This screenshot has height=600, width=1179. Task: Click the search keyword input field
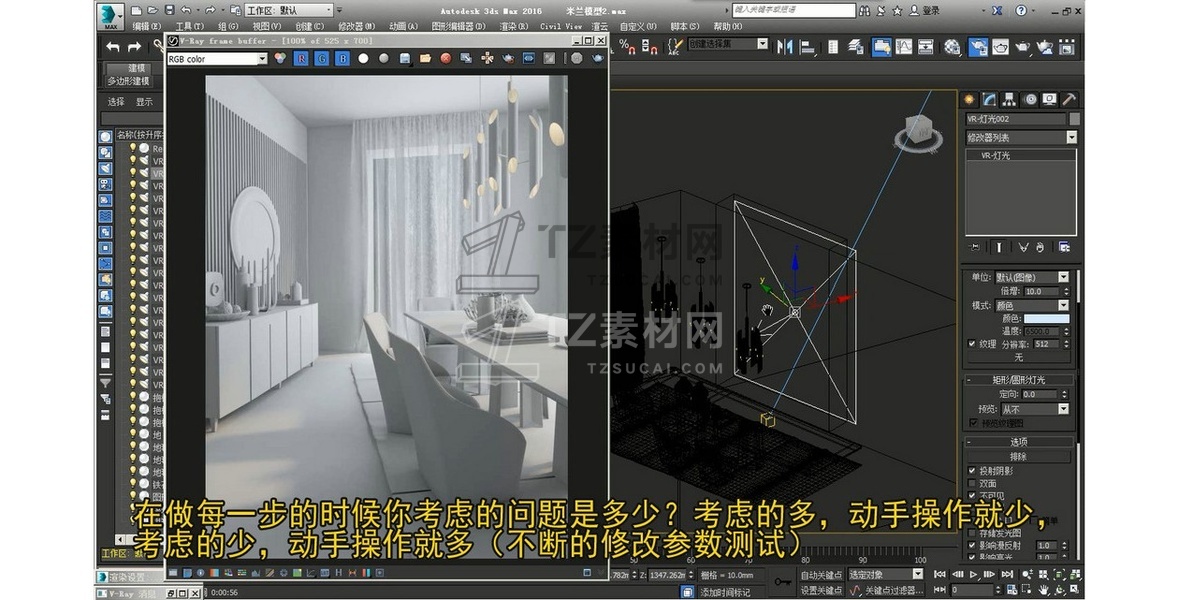pyautogui.click(x=793, y=11)
